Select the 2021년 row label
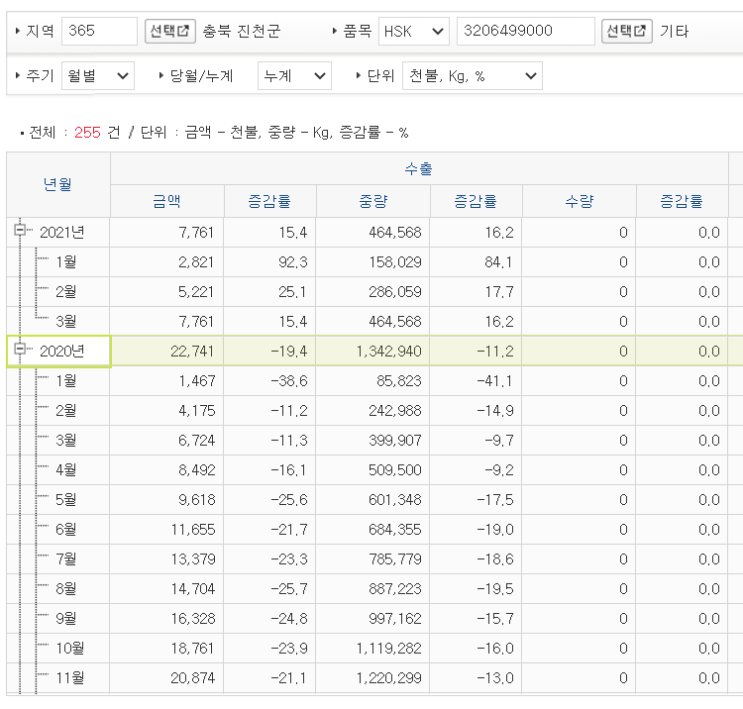The height and width of the screenshot is (709, 743). point(62,233)
